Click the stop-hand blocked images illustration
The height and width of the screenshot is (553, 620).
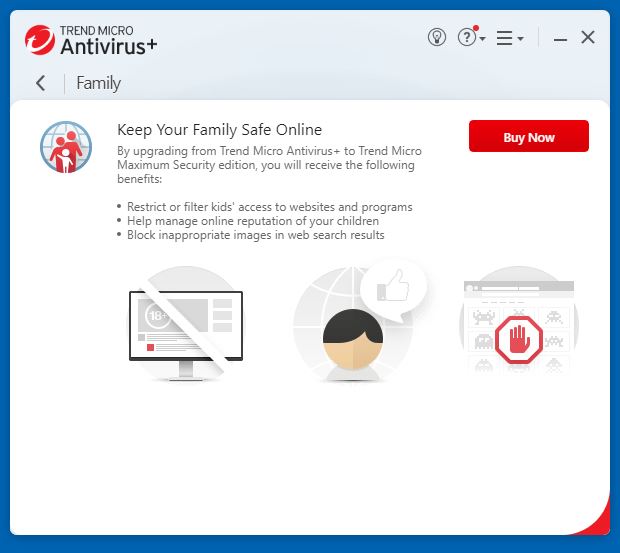coord(519,321)
